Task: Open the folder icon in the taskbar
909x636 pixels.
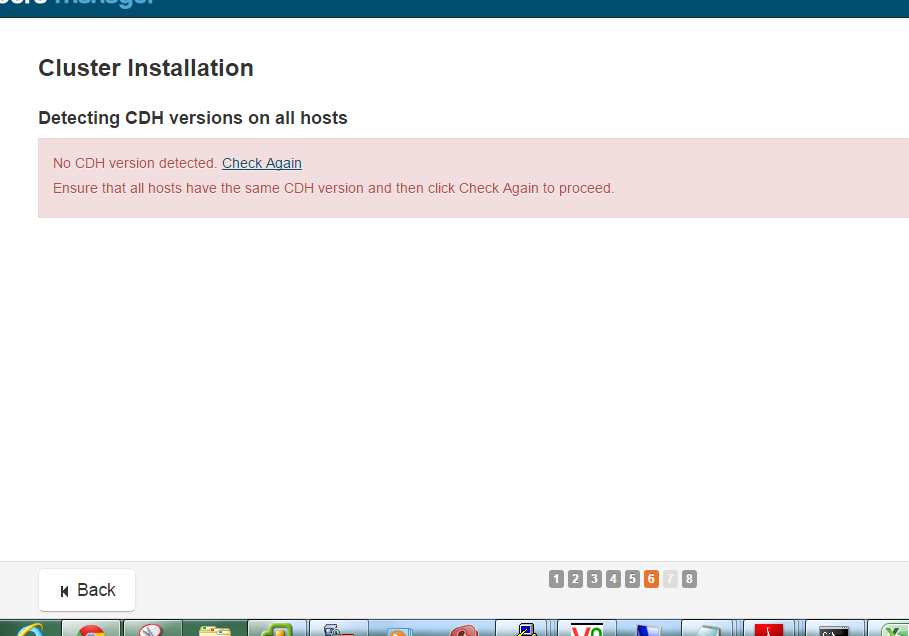Action: (215, 628)
